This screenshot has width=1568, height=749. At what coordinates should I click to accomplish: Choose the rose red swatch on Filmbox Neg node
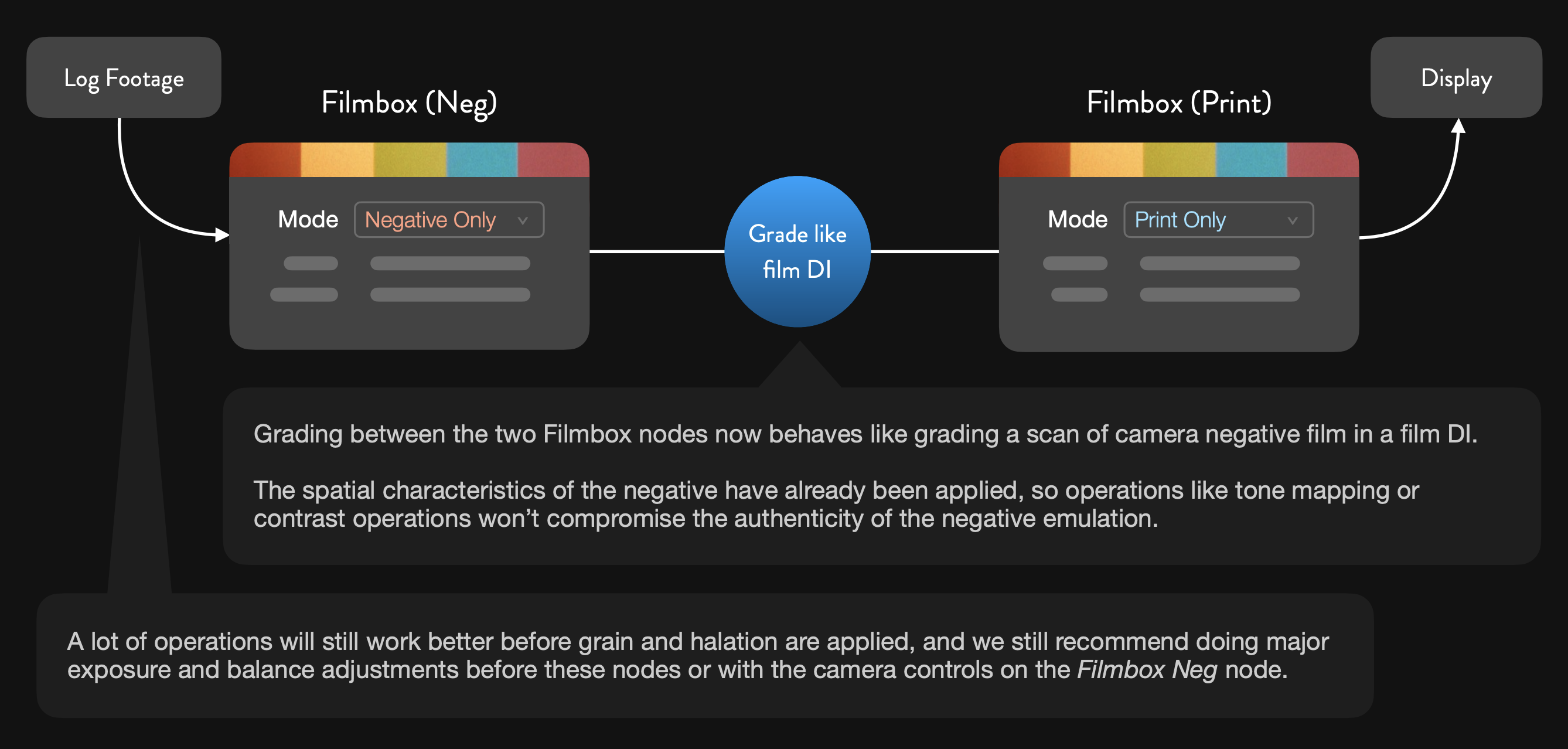coord(553,160)
